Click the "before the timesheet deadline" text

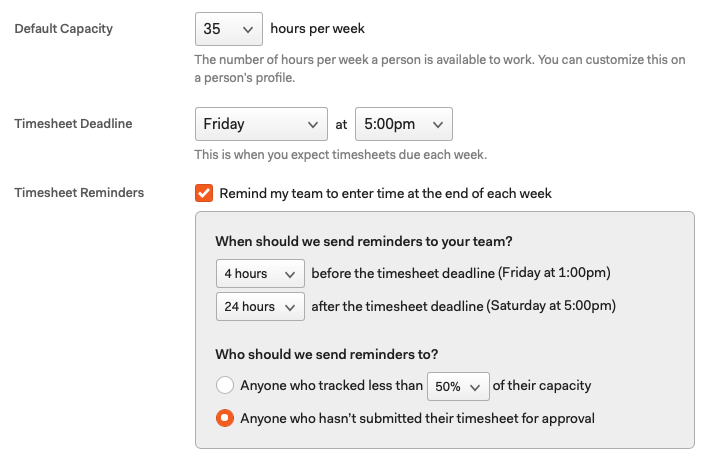point(460,273)
